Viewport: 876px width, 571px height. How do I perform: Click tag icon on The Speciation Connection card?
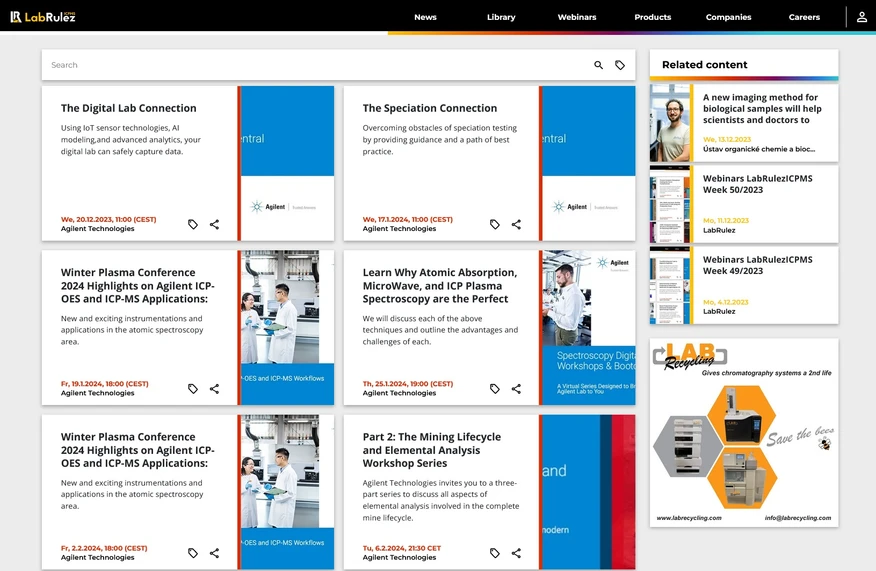pos(494,224)
